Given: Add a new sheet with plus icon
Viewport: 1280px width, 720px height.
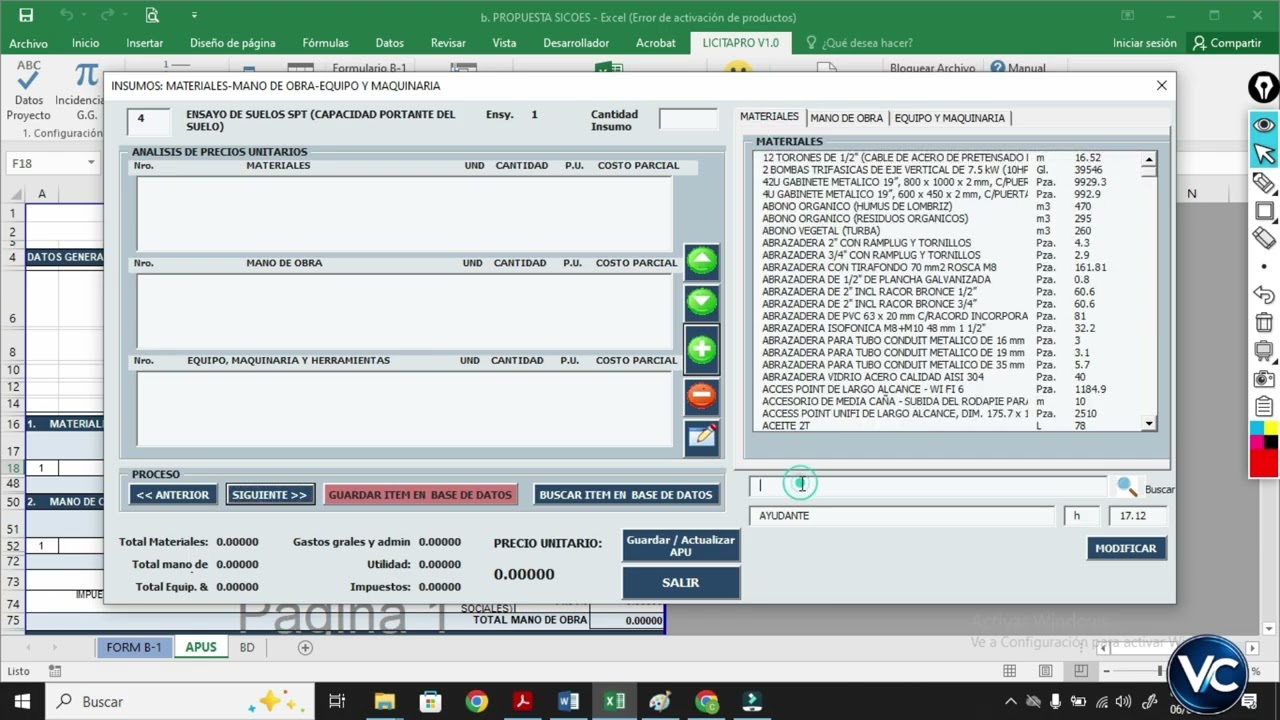Looking at the screenshot, I should click(x=306, y=647).
